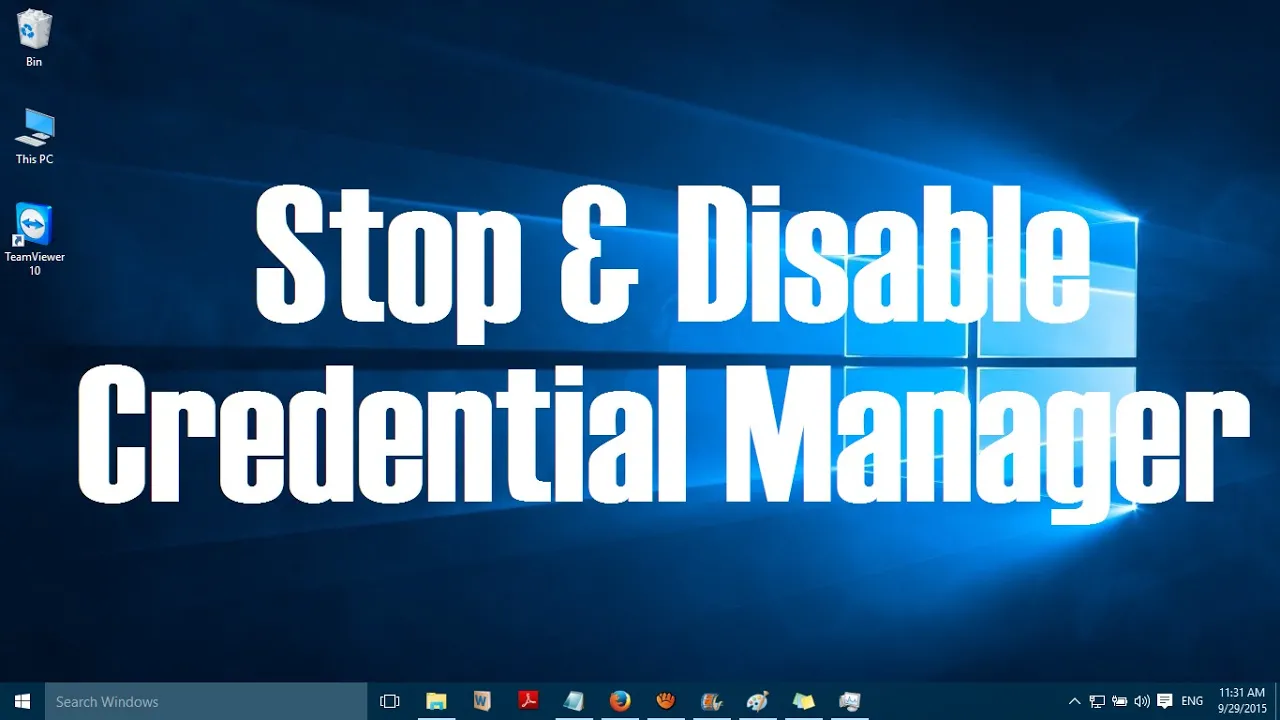Click the battery power tray icon
Viewport: 1280px width, 720px height.
[1120, 701]
